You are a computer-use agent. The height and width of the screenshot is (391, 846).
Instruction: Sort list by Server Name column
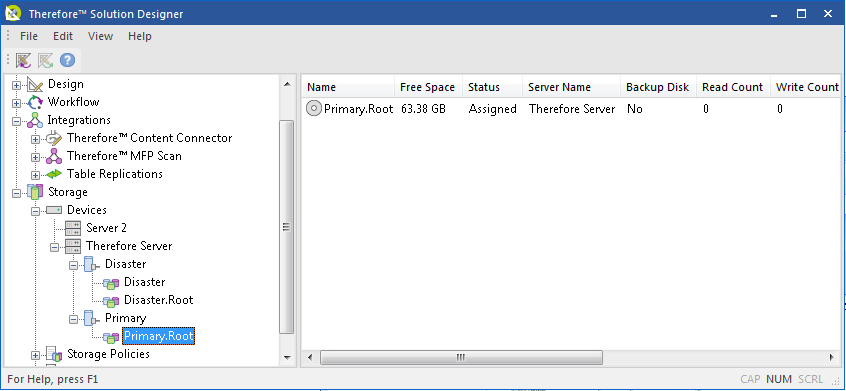(571, 87)
